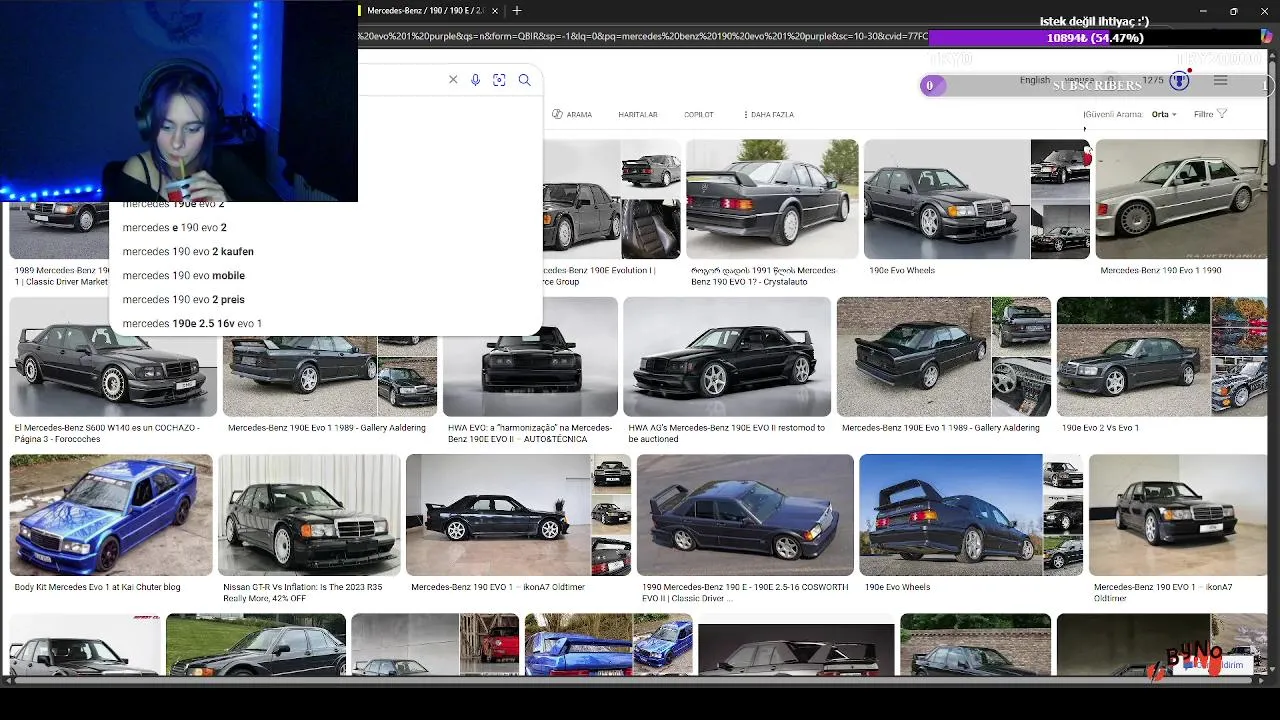
Task: Click the browser address bar URL
Action: pyautogui.click(x=643, y=37)
